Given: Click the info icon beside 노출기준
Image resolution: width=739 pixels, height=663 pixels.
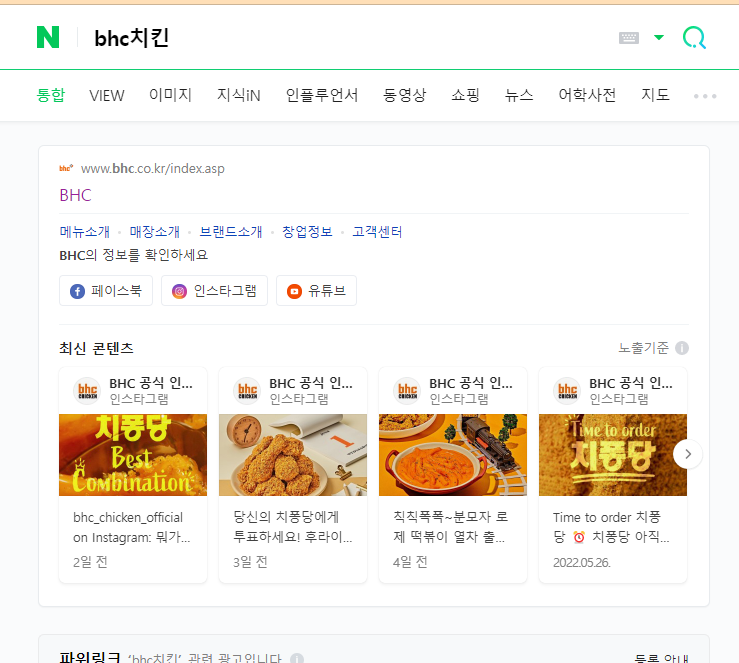Looking at the screenshot, I should point(682,348).
